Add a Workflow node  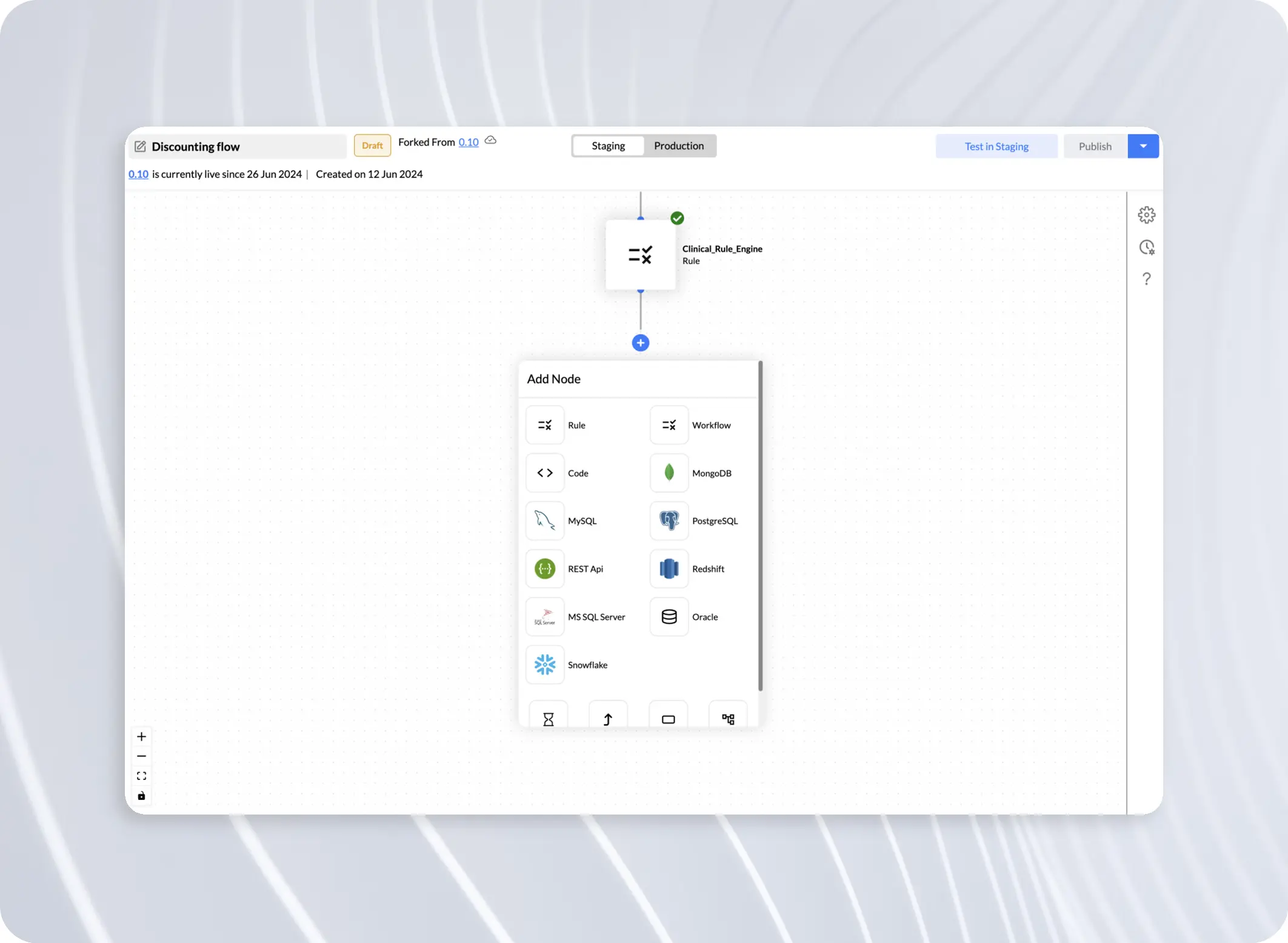pyautogui.click(x=669, y=425)
